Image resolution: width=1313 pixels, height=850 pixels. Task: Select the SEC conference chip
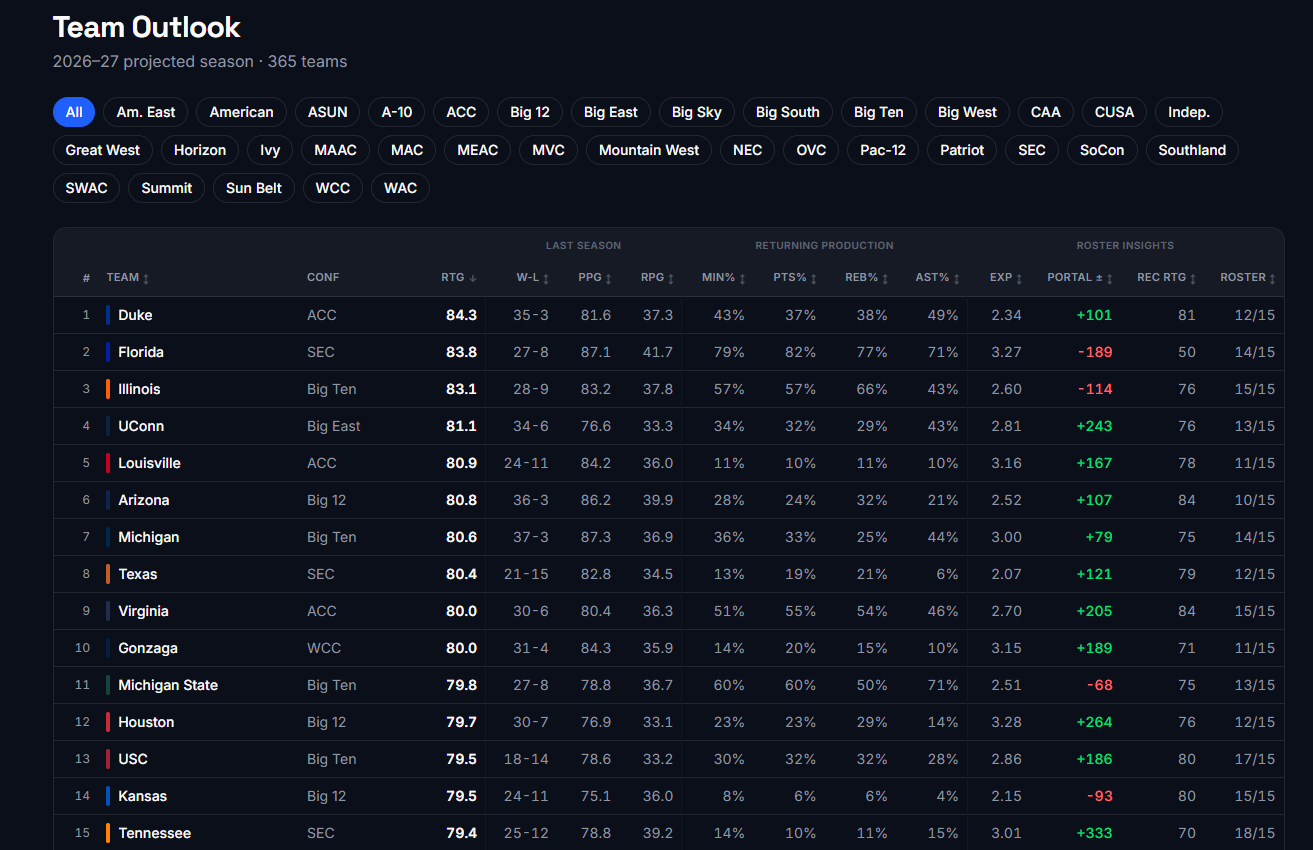[x=1032, y=150]
